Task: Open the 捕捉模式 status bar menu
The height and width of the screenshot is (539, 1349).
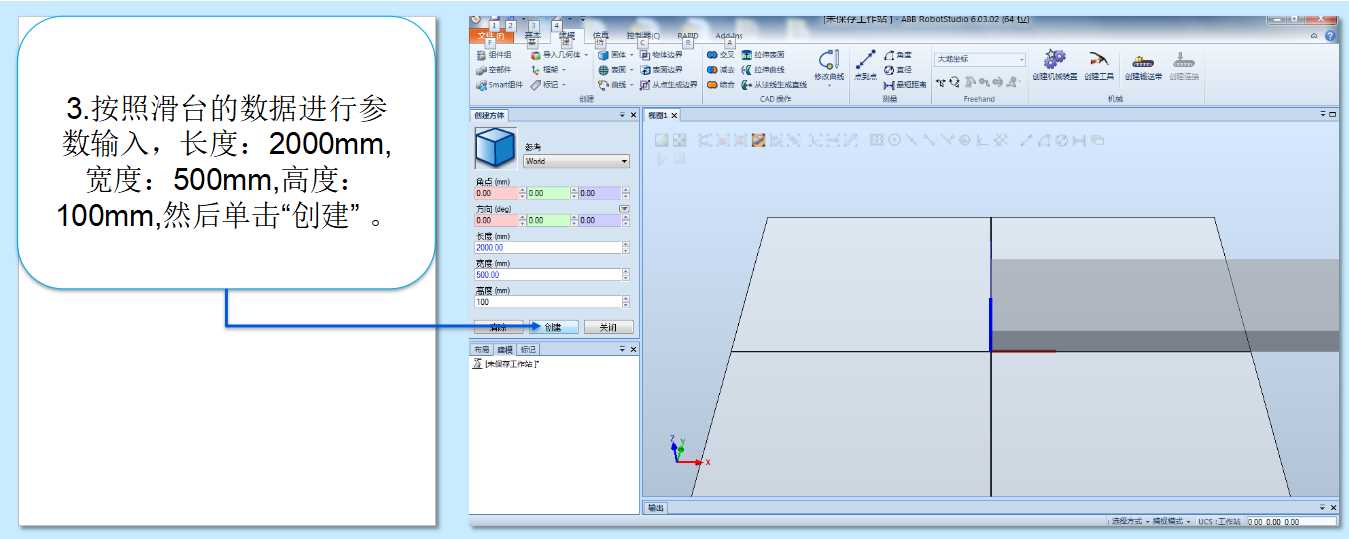Action: pyautogui.click(x=1171, y=522)
